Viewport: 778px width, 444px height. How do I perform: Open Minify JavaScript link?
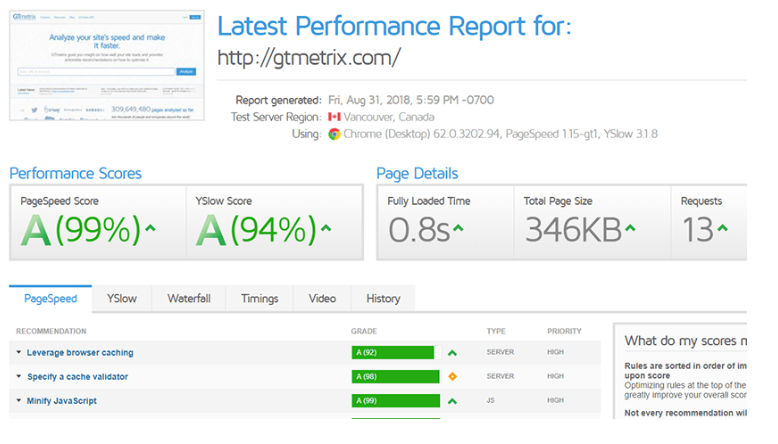[x=62, y=401]
